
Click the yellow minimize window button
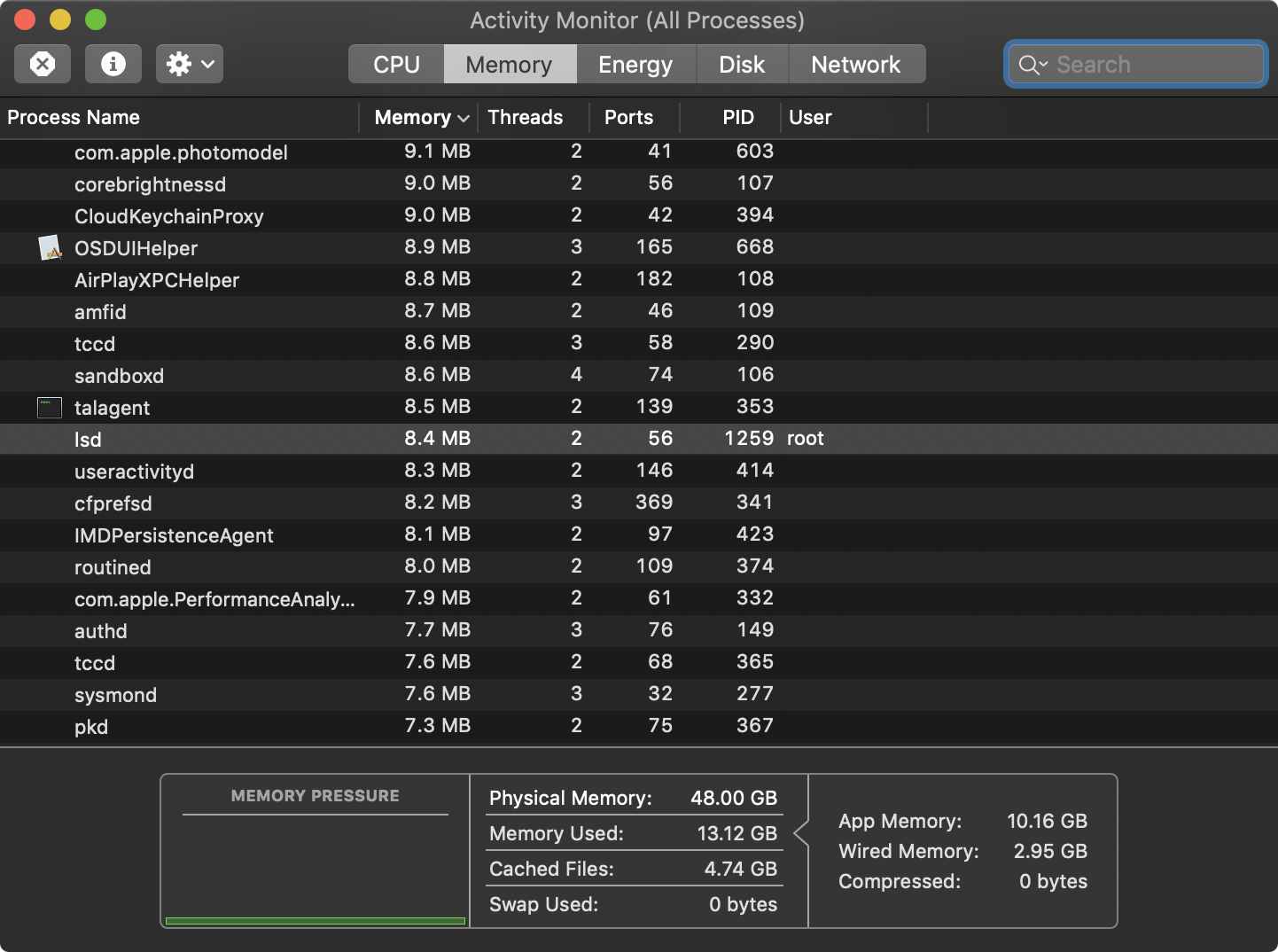60,20
